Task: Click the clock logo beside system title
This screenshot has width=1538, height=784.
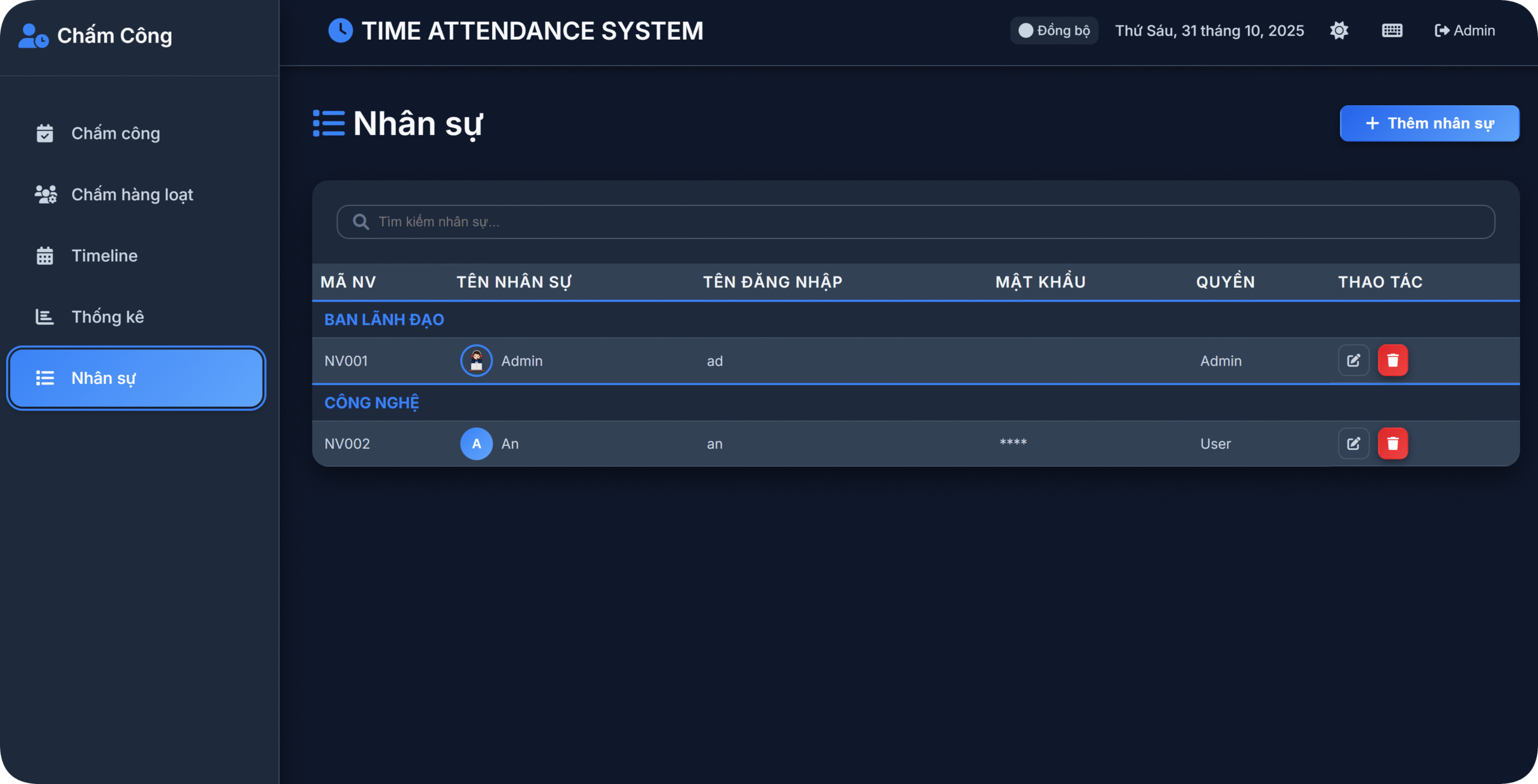Action: pyautogui.click(x=340, y=31)
